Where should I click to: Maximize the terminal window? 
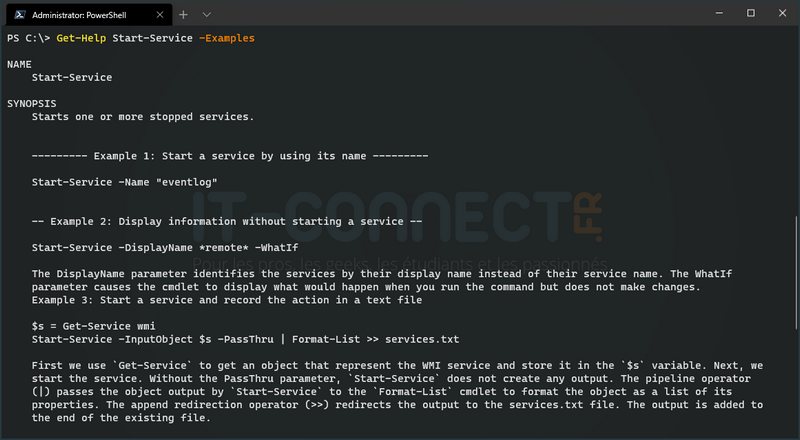[x=751, y=14]
